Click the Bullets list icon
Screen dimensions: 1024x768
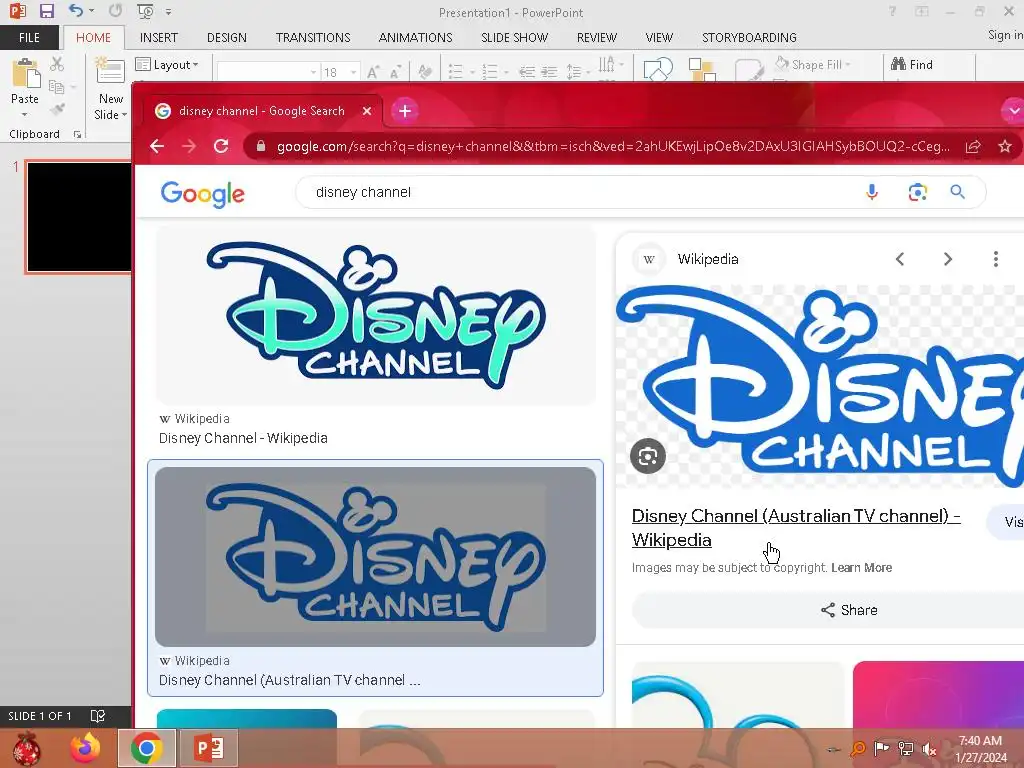tap(456, 72)
